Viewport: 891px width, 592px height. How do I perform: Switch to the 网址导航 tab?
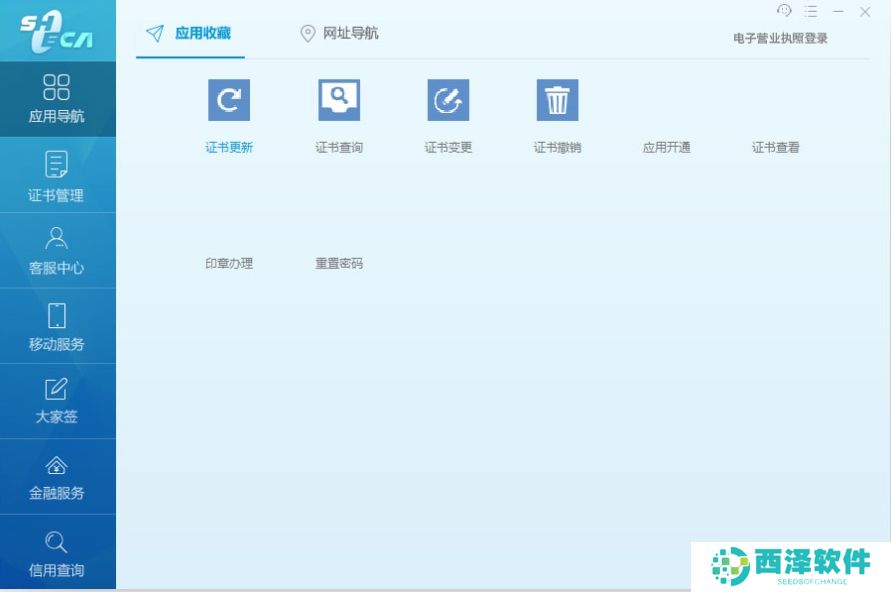tap(339, 34)
